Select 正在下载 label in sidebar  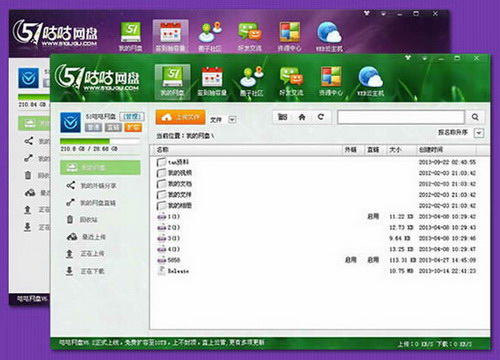coord(92,271)
